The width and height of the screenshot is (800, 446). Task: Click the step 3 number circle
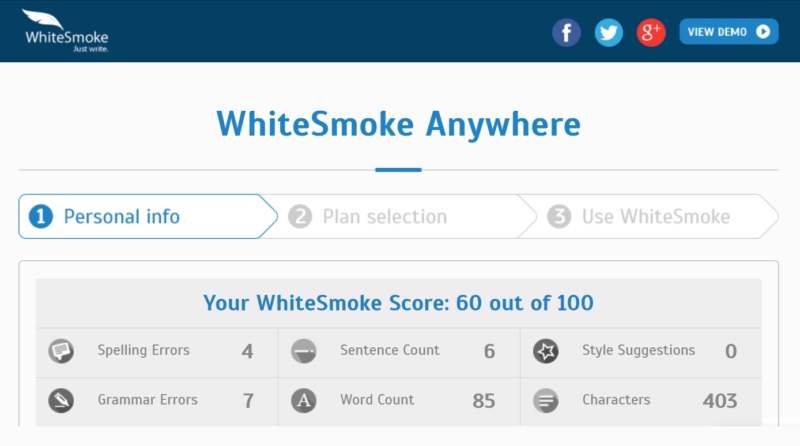pyautogui.click(x=559, y=216)
